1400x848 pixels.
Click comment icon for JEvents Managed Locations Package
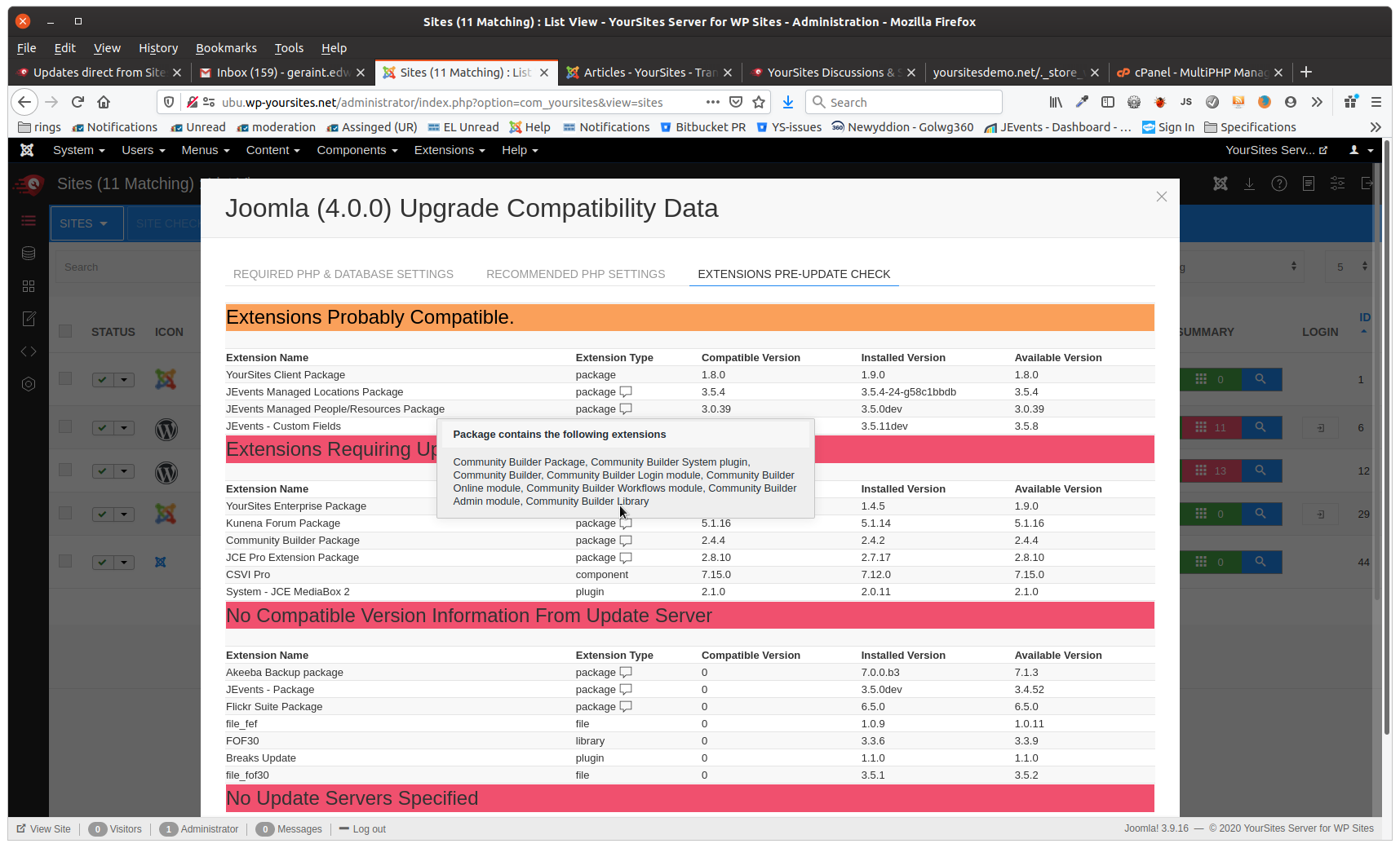tap(626, 392)
